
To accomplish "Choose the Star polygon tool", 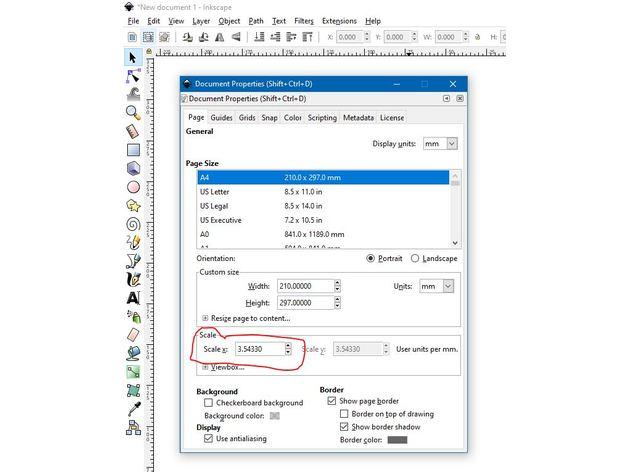I will [133, 205].
